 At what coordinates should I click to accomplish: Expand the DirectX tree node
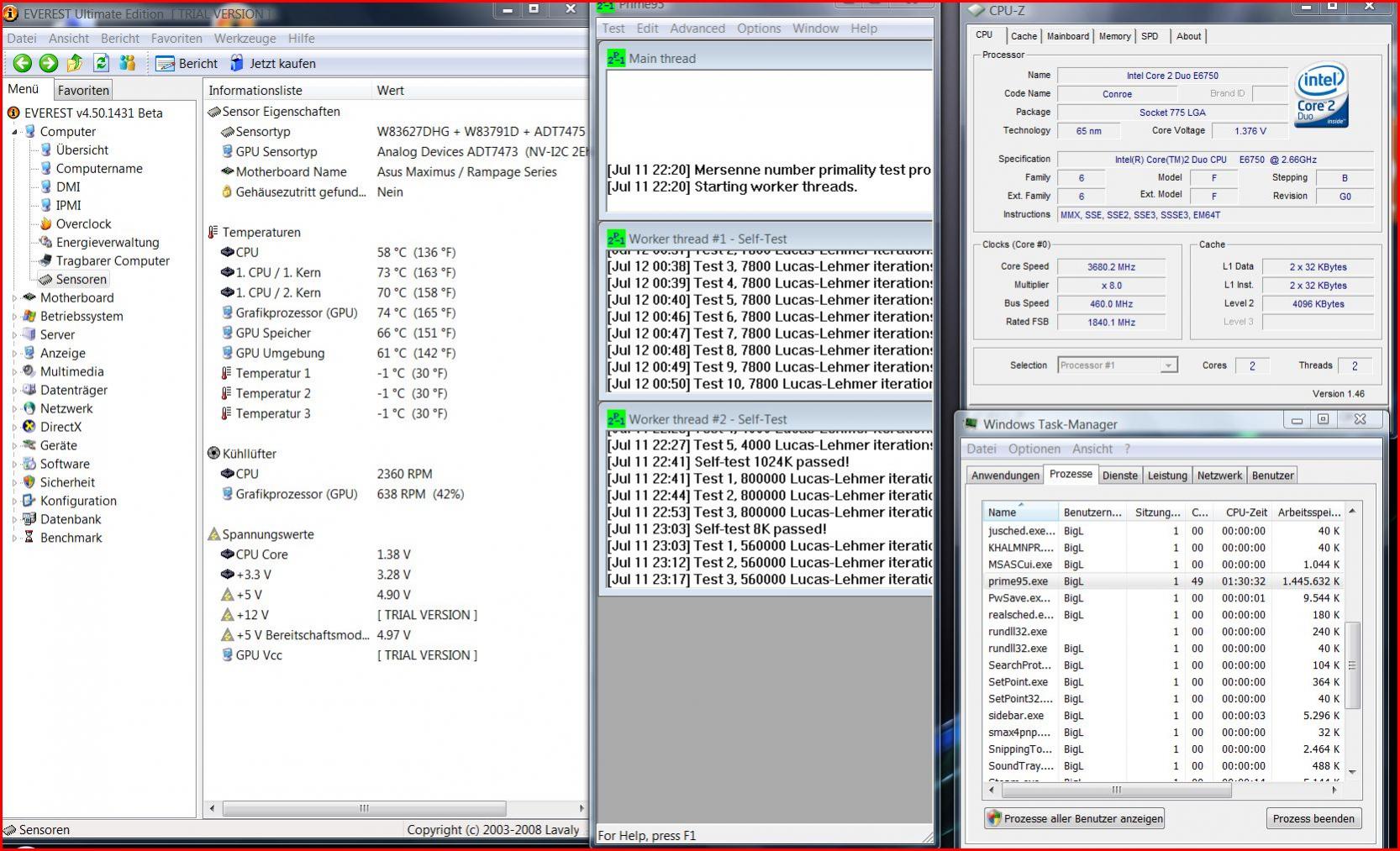(x=14, y=427)
